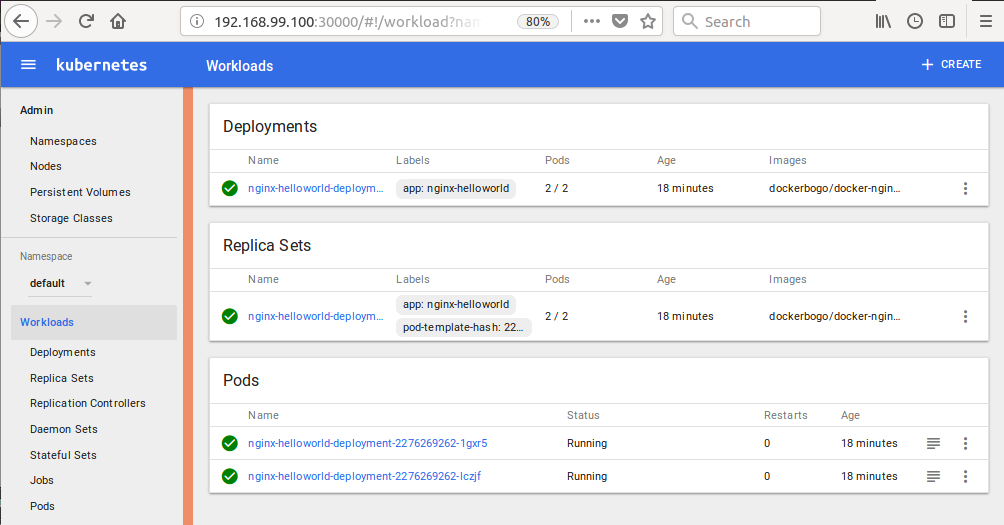The height and width of the screenshot is (525, 1004).
Task: Click the Admin section heading
Action: click(36, 110)
